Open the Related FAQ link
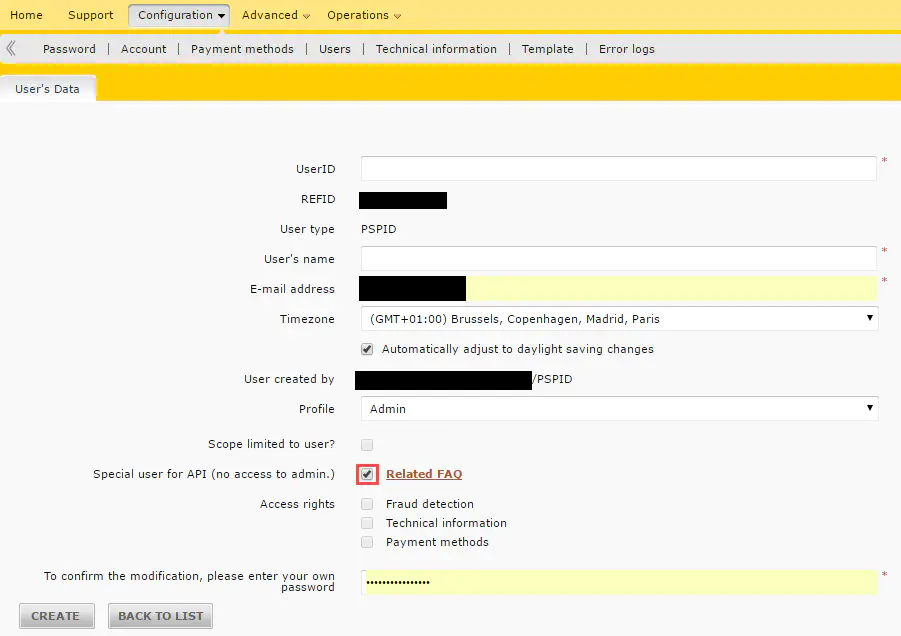 (424, 474)
